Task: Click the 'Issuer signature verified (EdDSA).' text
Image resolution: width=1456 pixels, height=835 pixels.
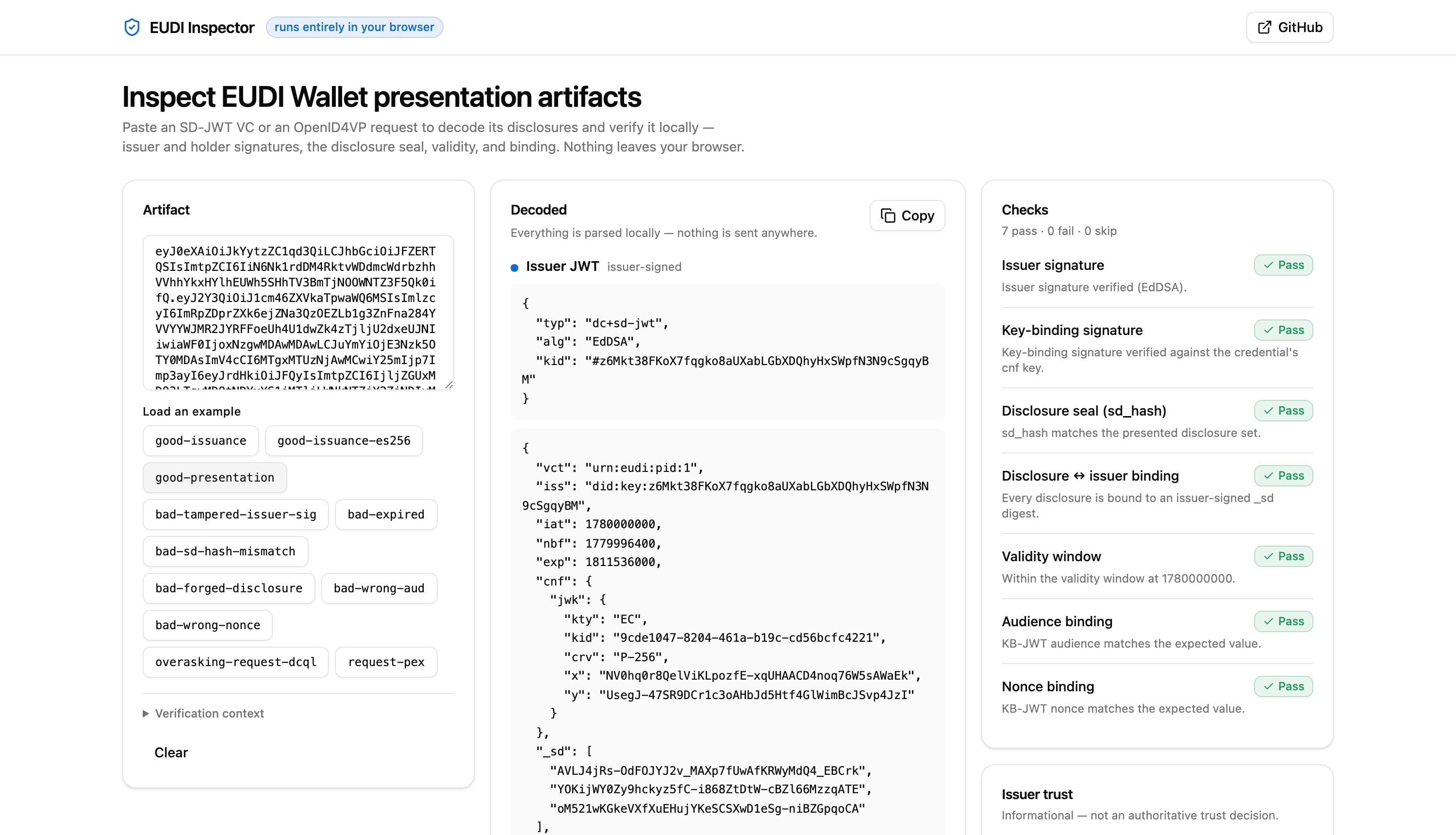Action: tap(1094, 287)
